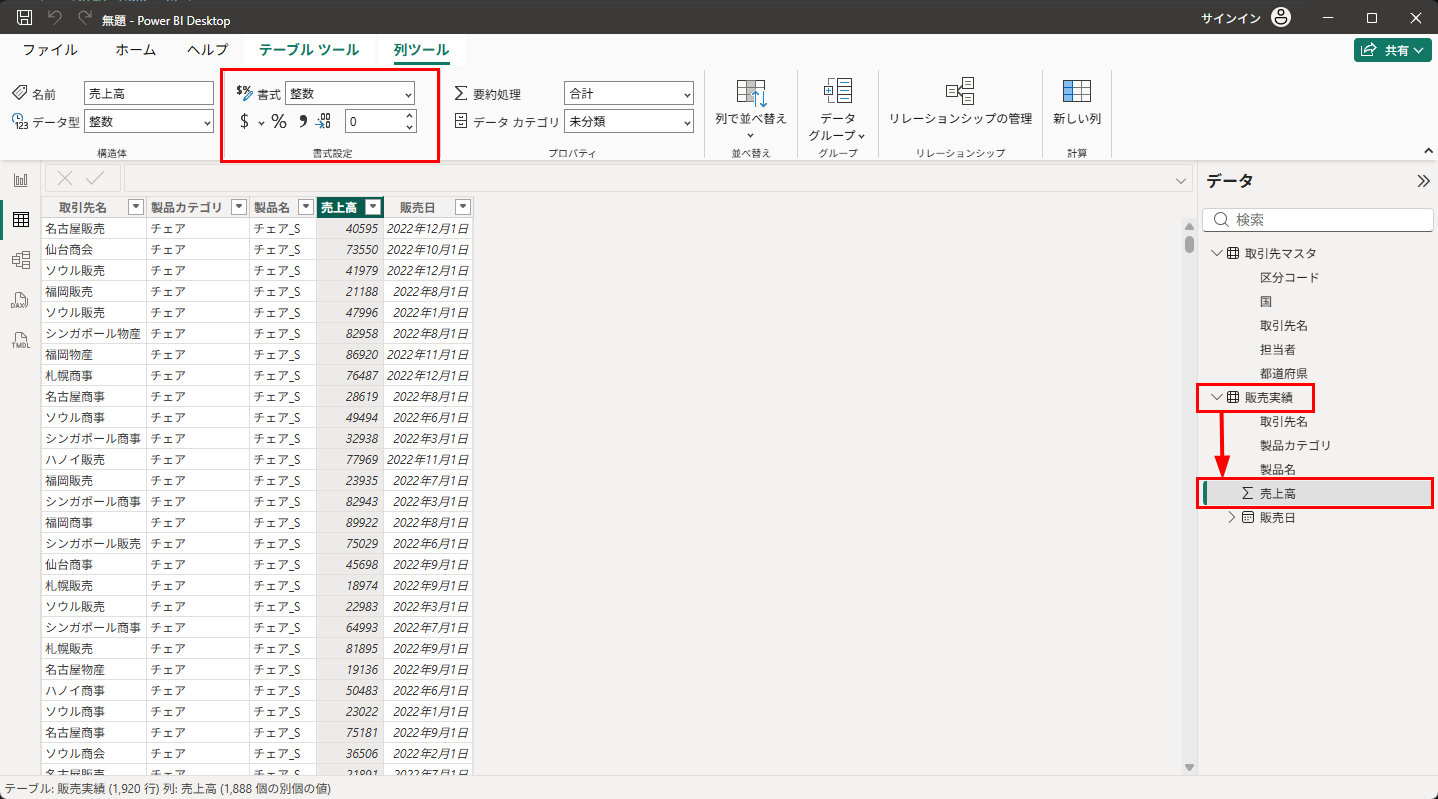Click the 製品名 column header
Image resolution: width=1438 pixels, height=799 pixels.
283,207
